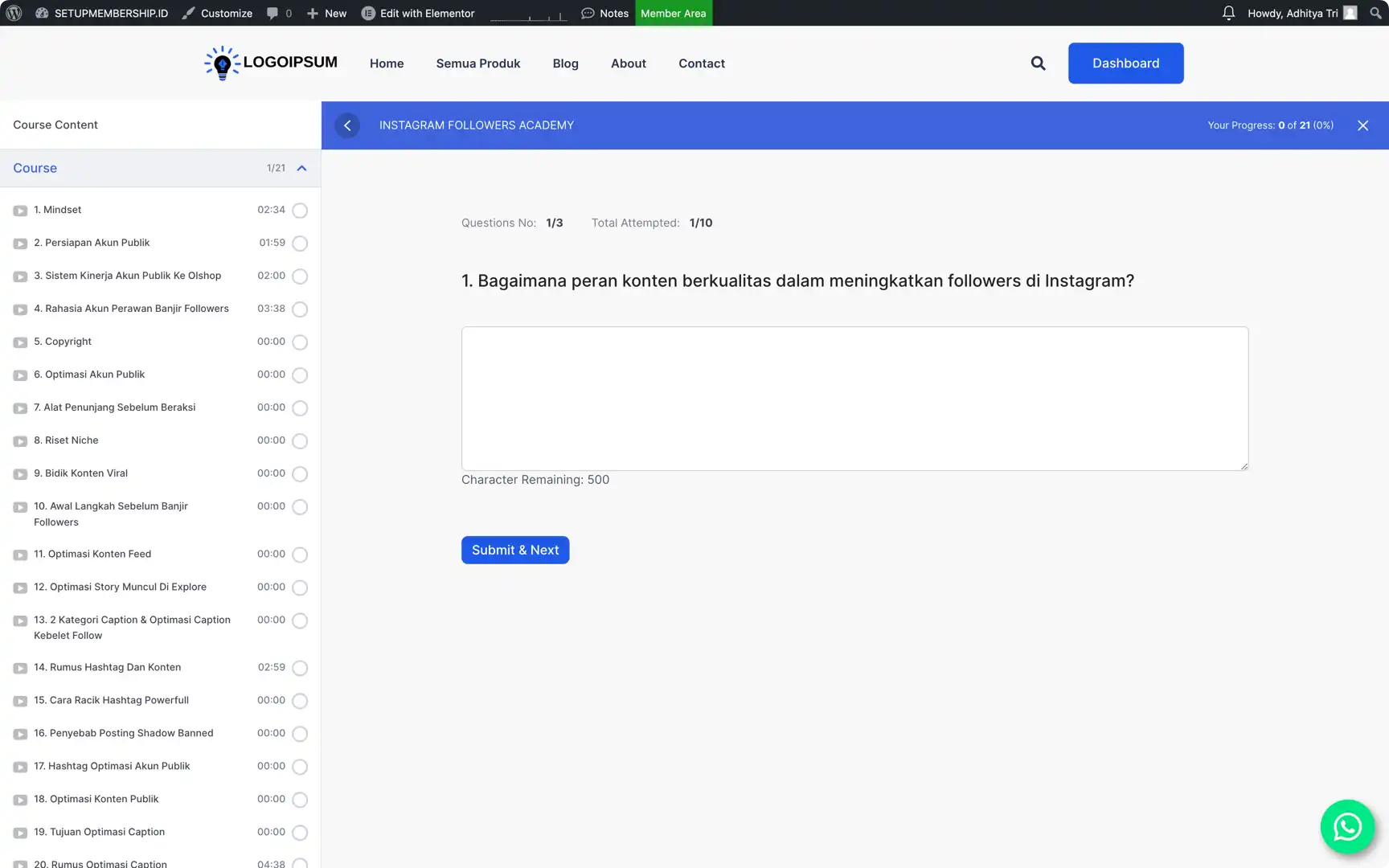Screen dimensions: 1389x868
Task: Click the Submit & Next button
Action: tap(515, 550)
